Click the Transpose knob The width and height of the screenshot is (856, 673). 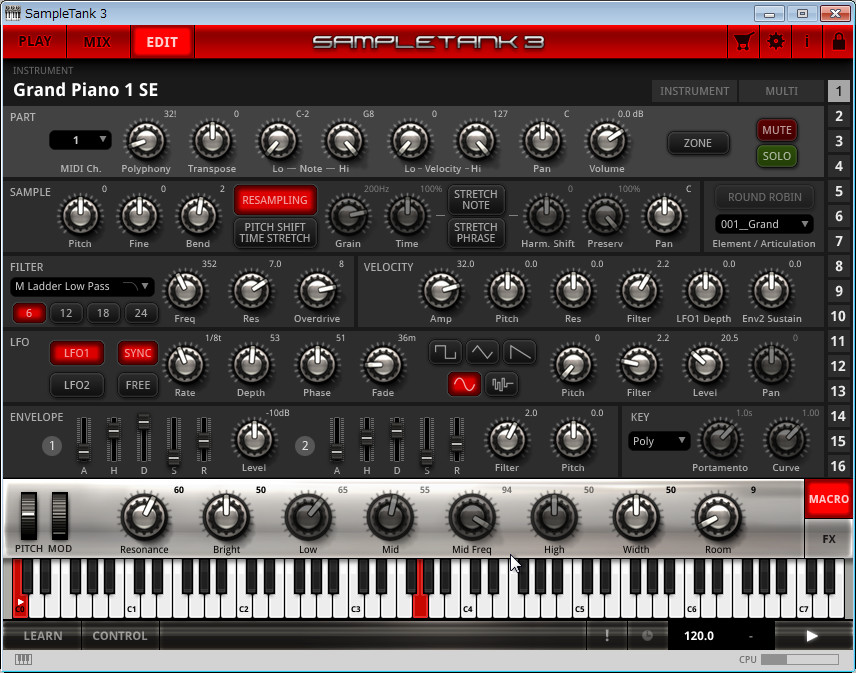[x=212, y=141]
